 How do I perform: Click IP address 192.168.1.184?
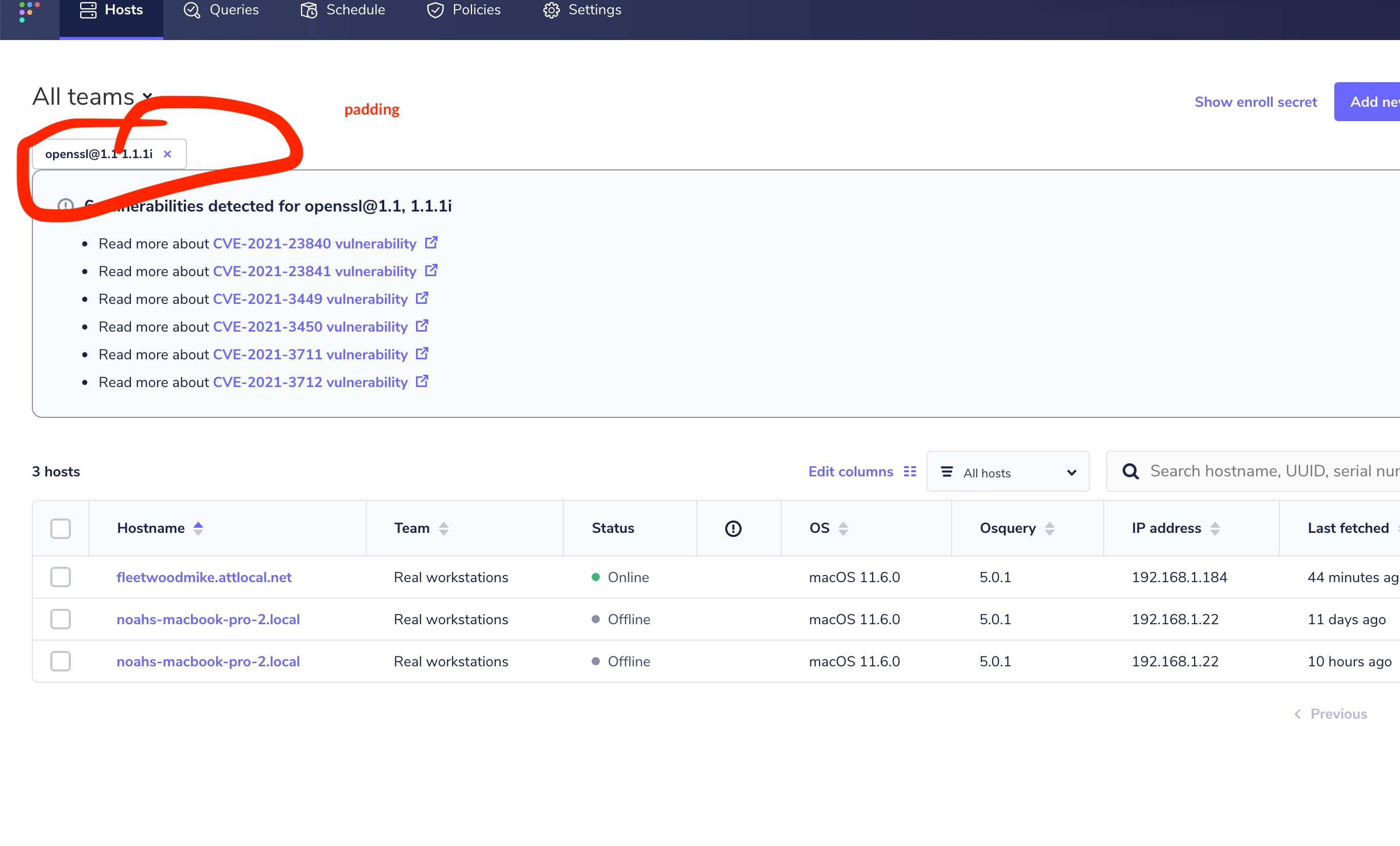1179,578
